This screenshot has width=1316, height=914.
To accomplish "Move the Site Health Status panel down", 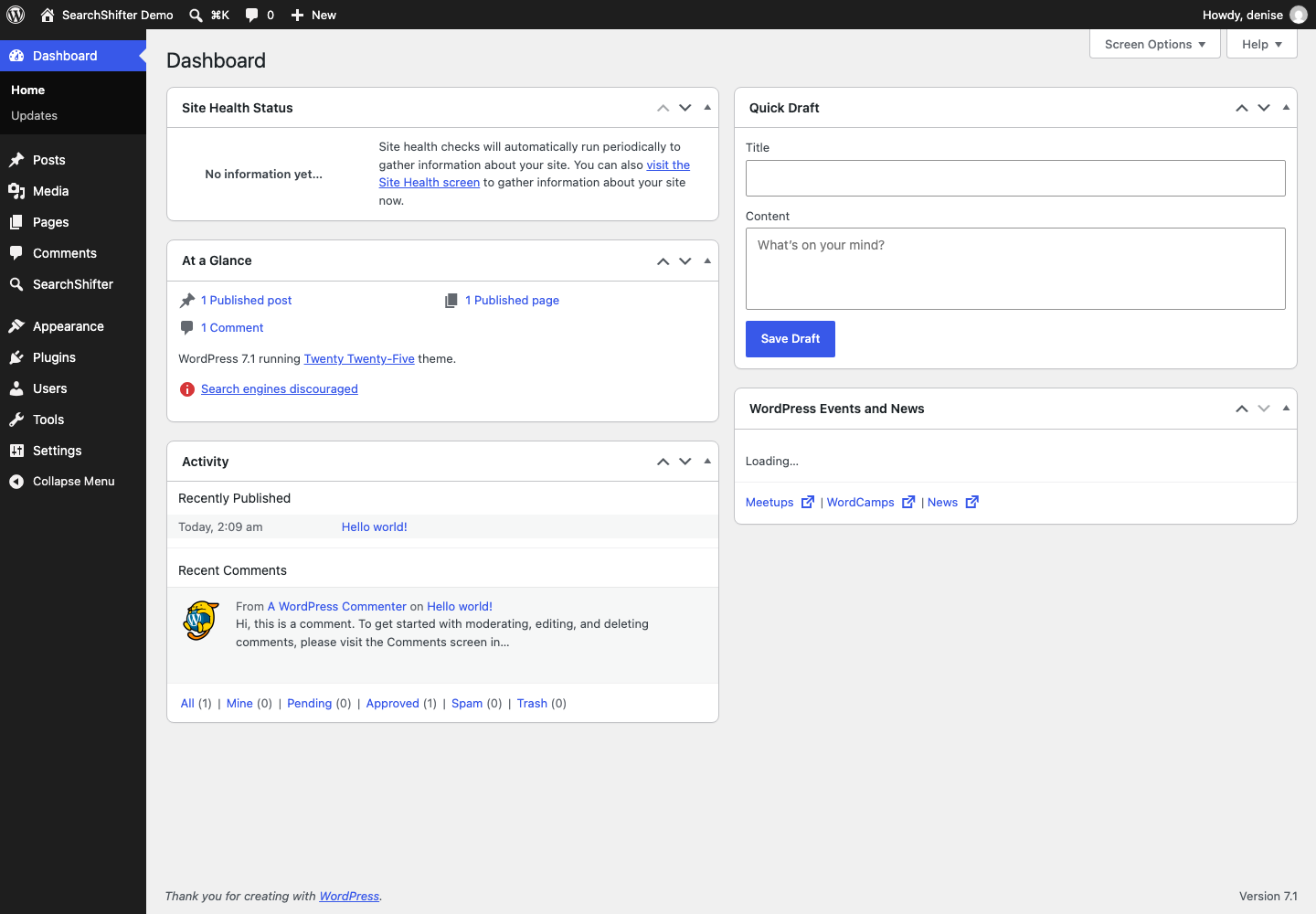I will [x=685, y=108].
